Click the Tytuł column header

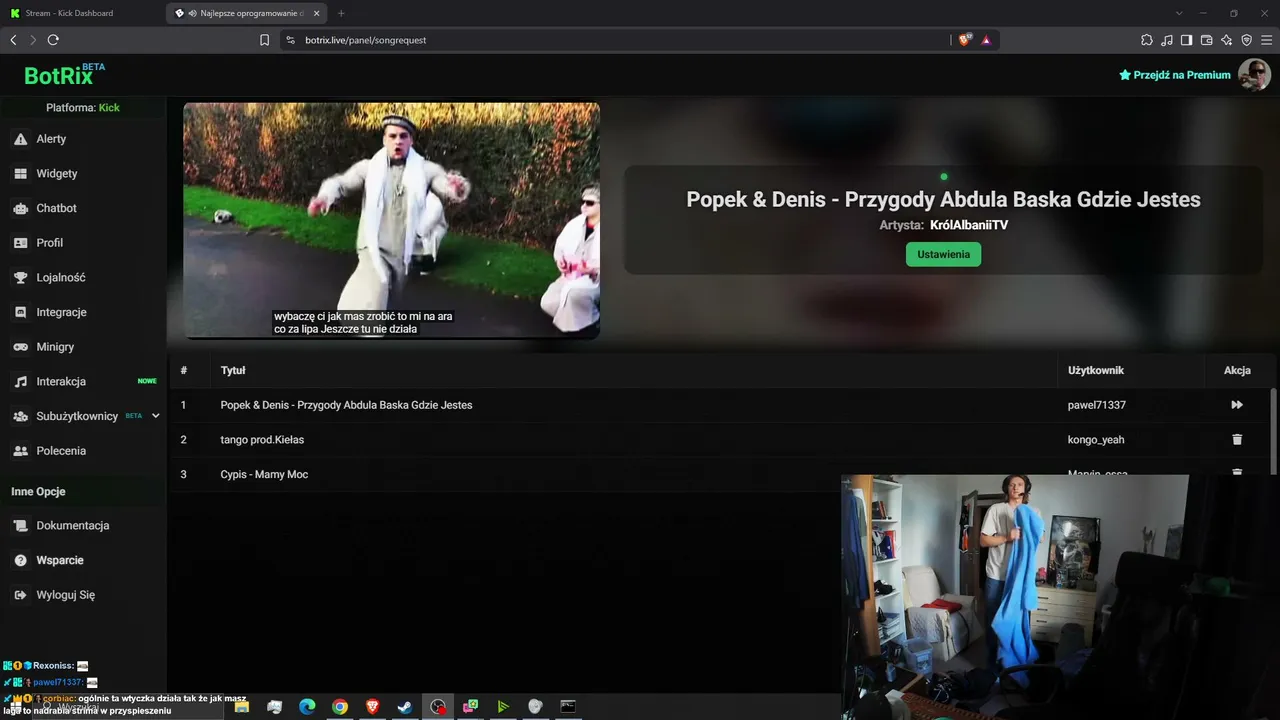pyautogui.click(x=233, y=370)
